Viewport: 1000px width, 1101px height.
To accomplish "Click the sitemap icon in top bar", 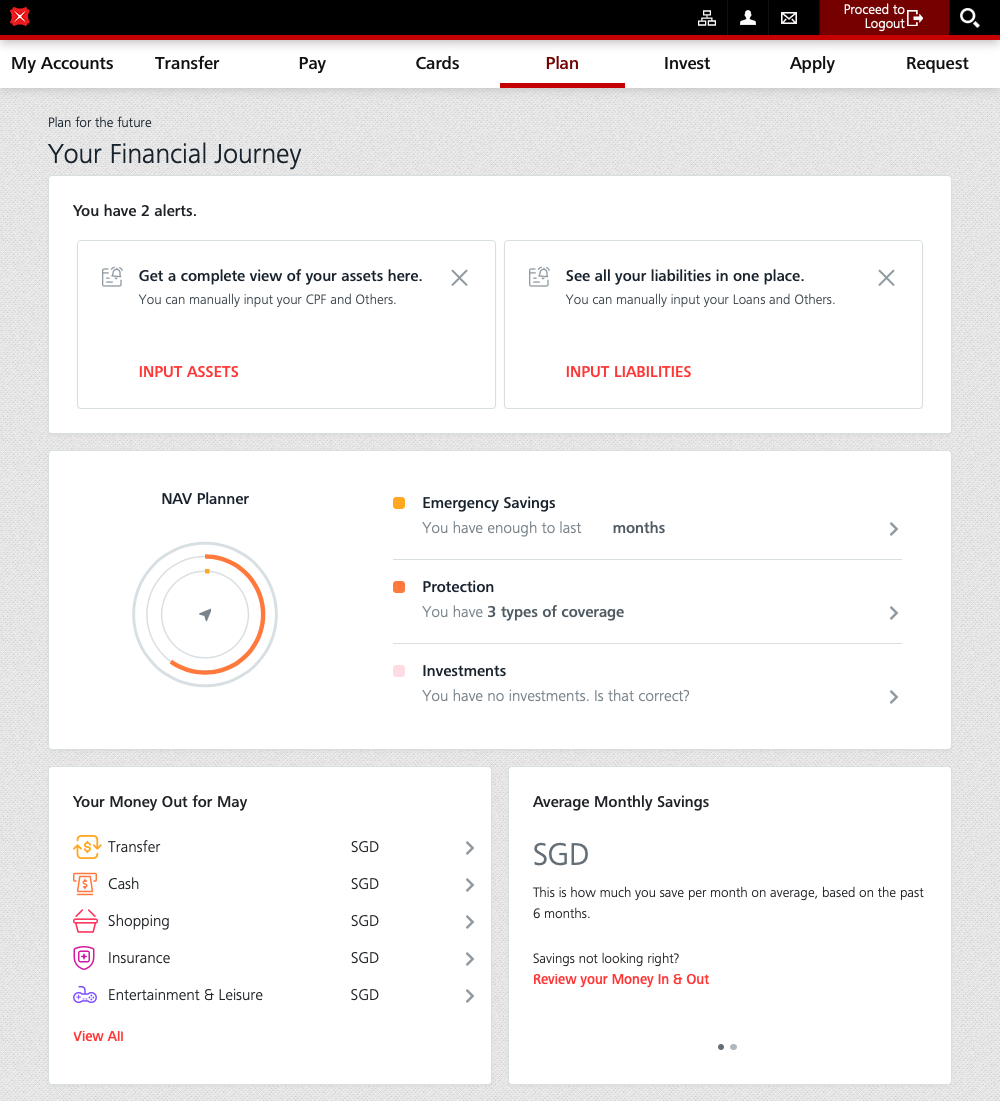I will [707, 17].
